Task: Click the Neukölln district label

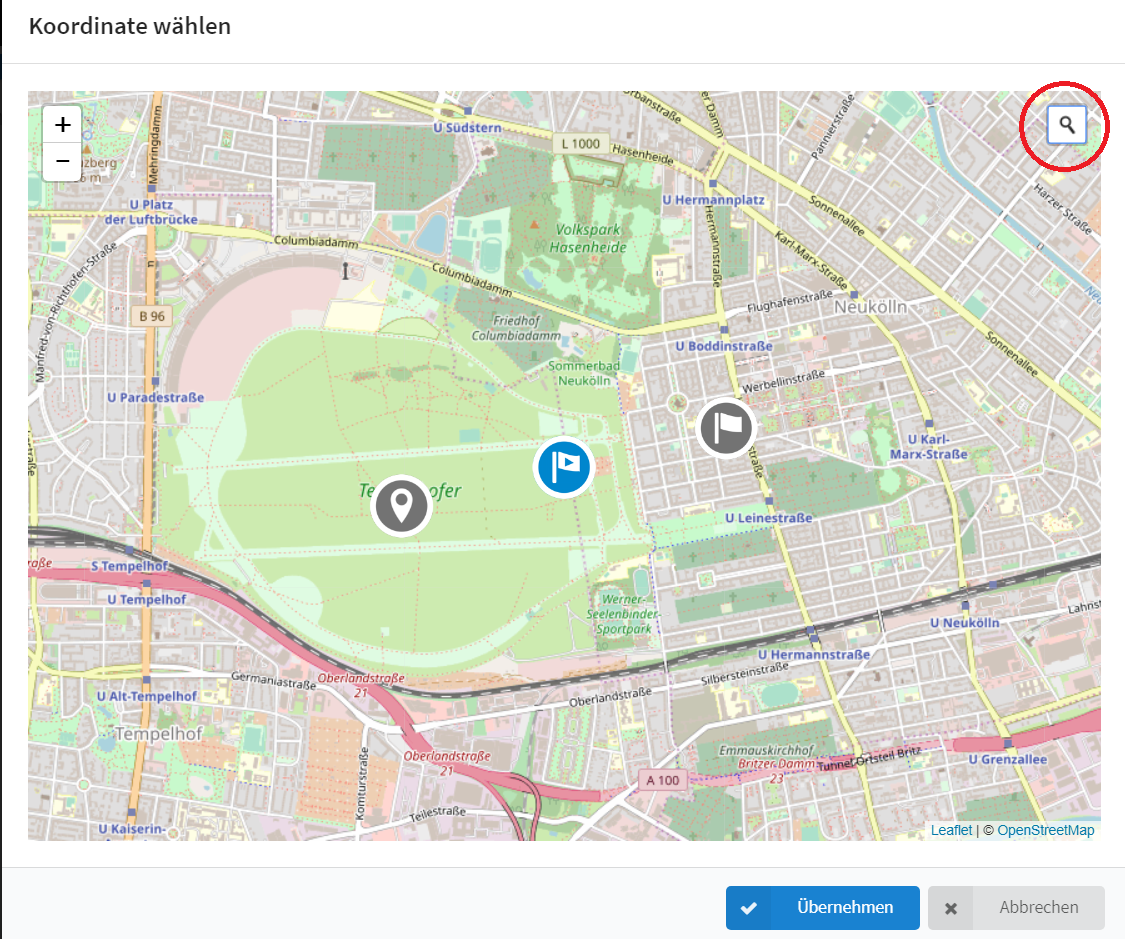Action: pyautogui.click(x=870, y=307)
